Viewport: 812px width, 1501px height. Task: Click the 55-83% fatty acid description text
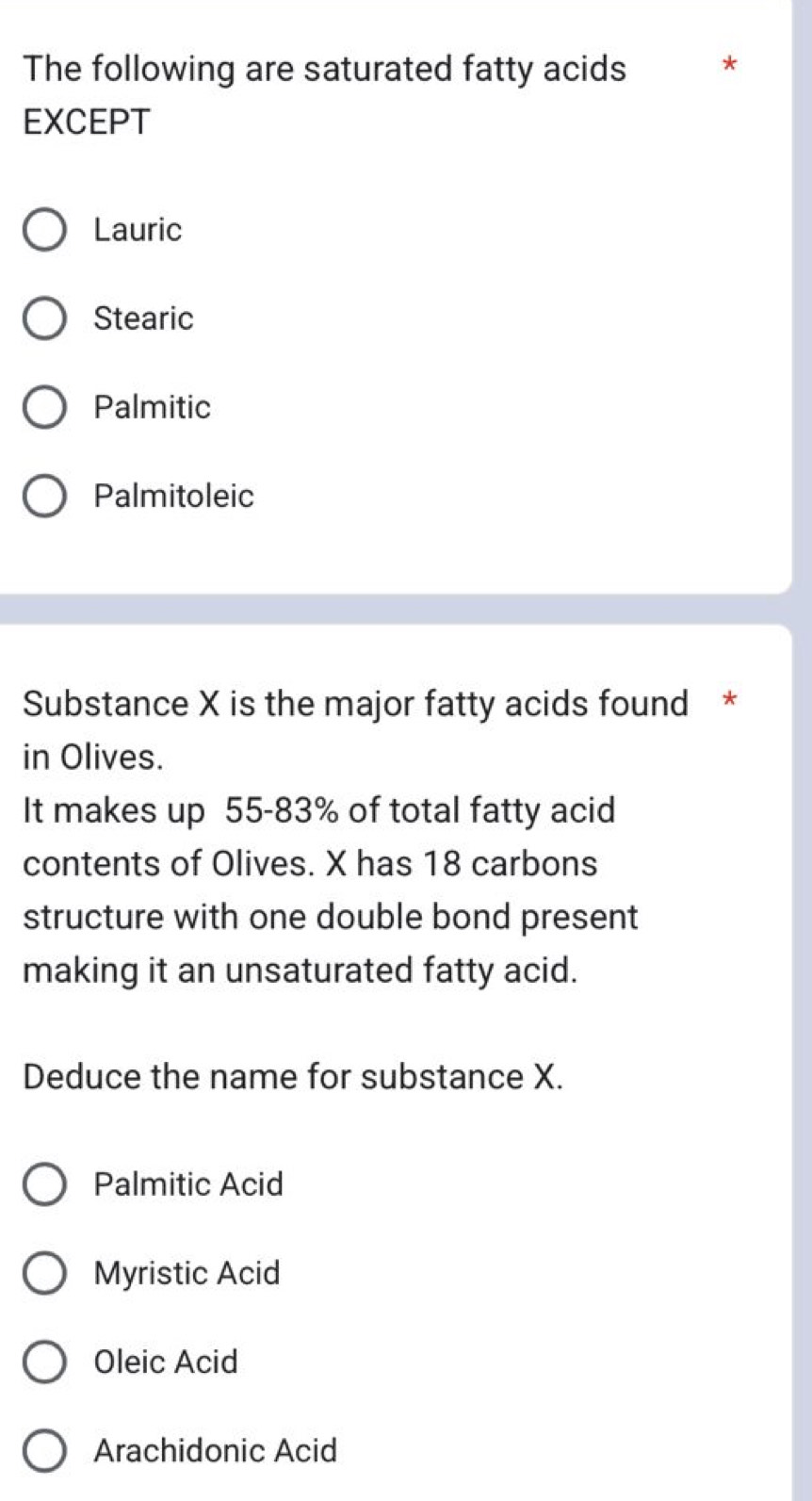coord(320,811)
